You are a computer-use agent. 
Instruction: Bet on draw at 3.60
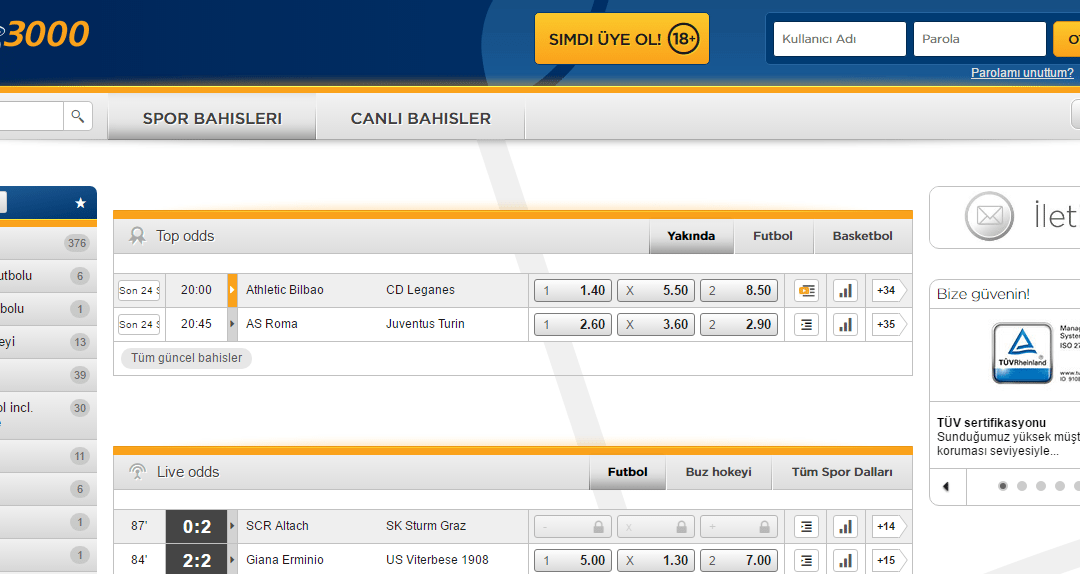(x=656, y=324)
